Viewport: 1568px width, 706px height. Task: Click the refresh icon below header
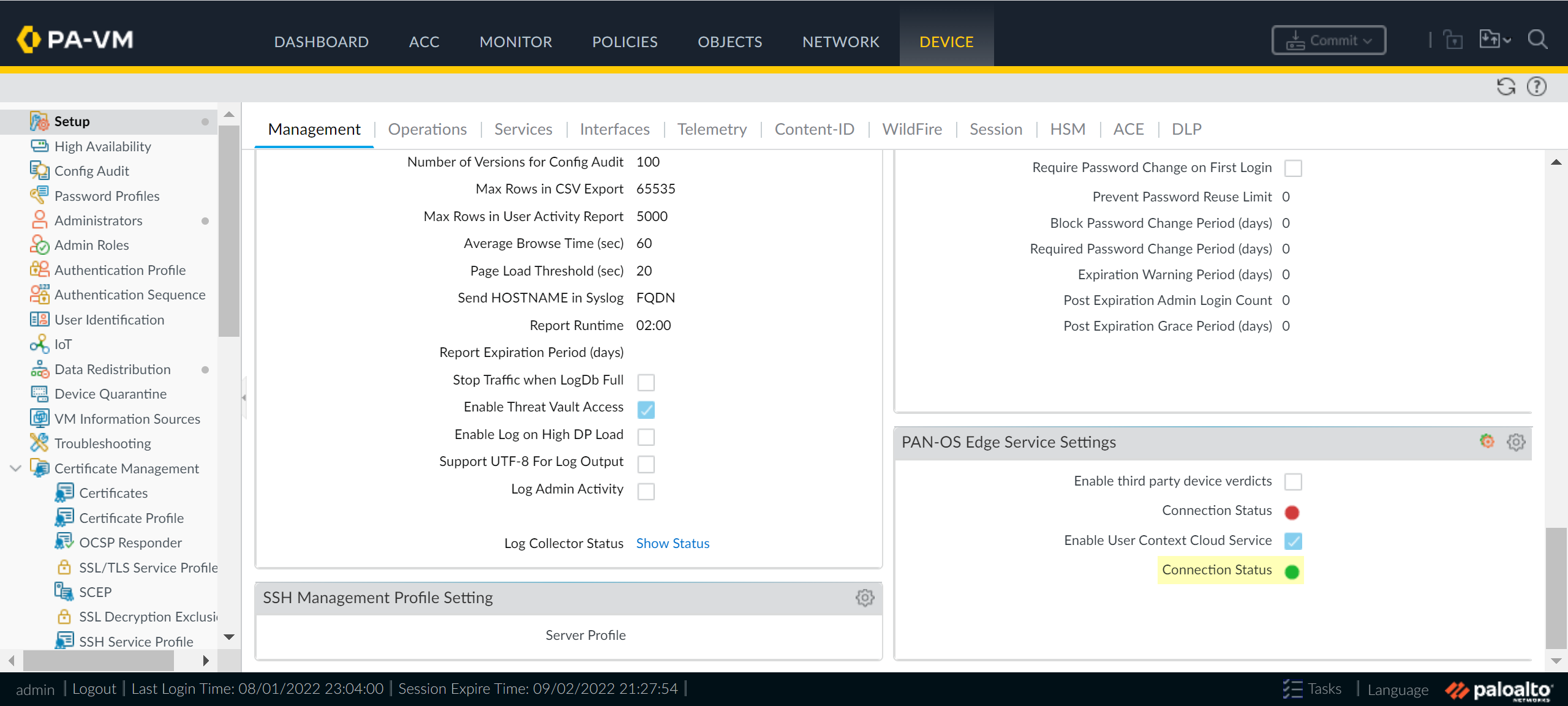click(1506, 87)
